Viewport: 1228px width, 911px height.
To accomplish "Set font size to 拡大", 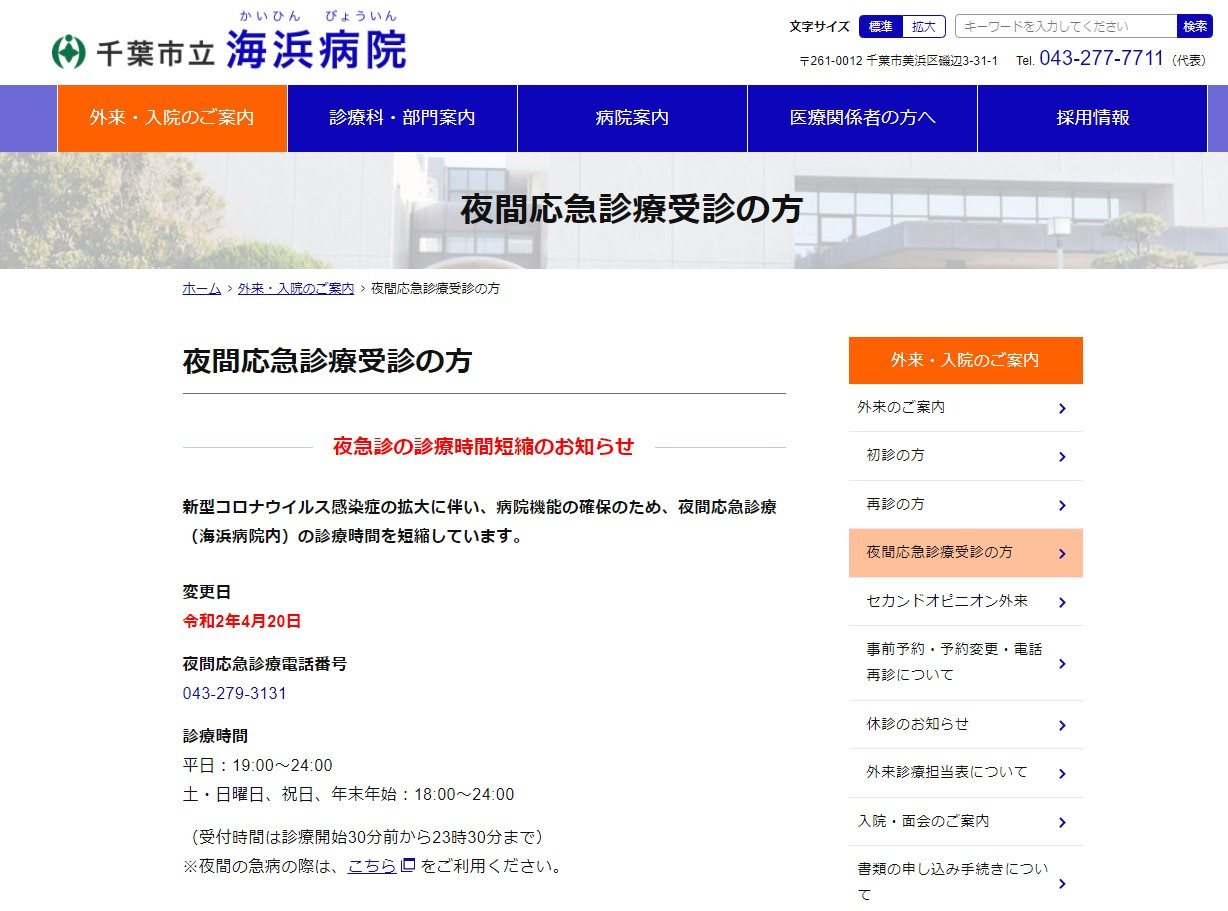I will [x=924, y=27].
